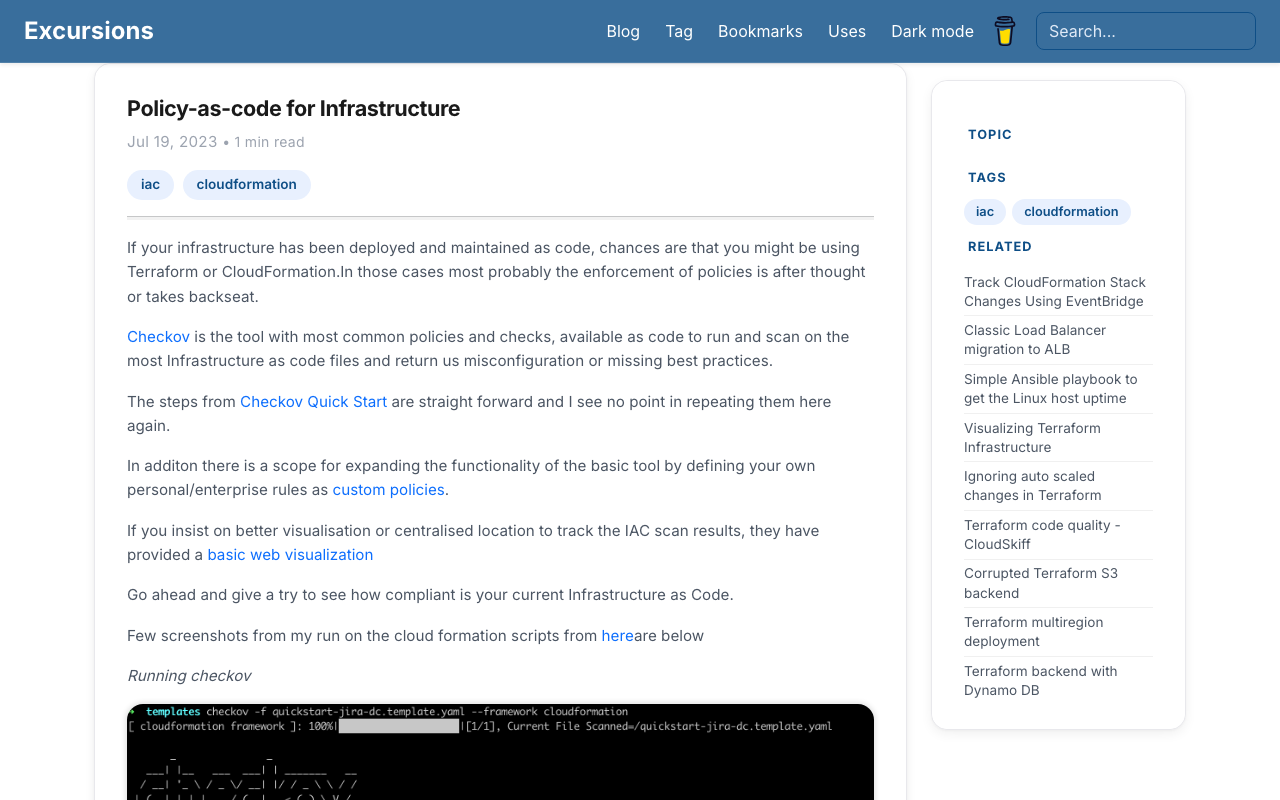Image resolution: width=1280 pixels, height=800 pixels.
Task: Open the Track CloudFormation Stack Changes related article
Action: click(x=1055, y=291)
